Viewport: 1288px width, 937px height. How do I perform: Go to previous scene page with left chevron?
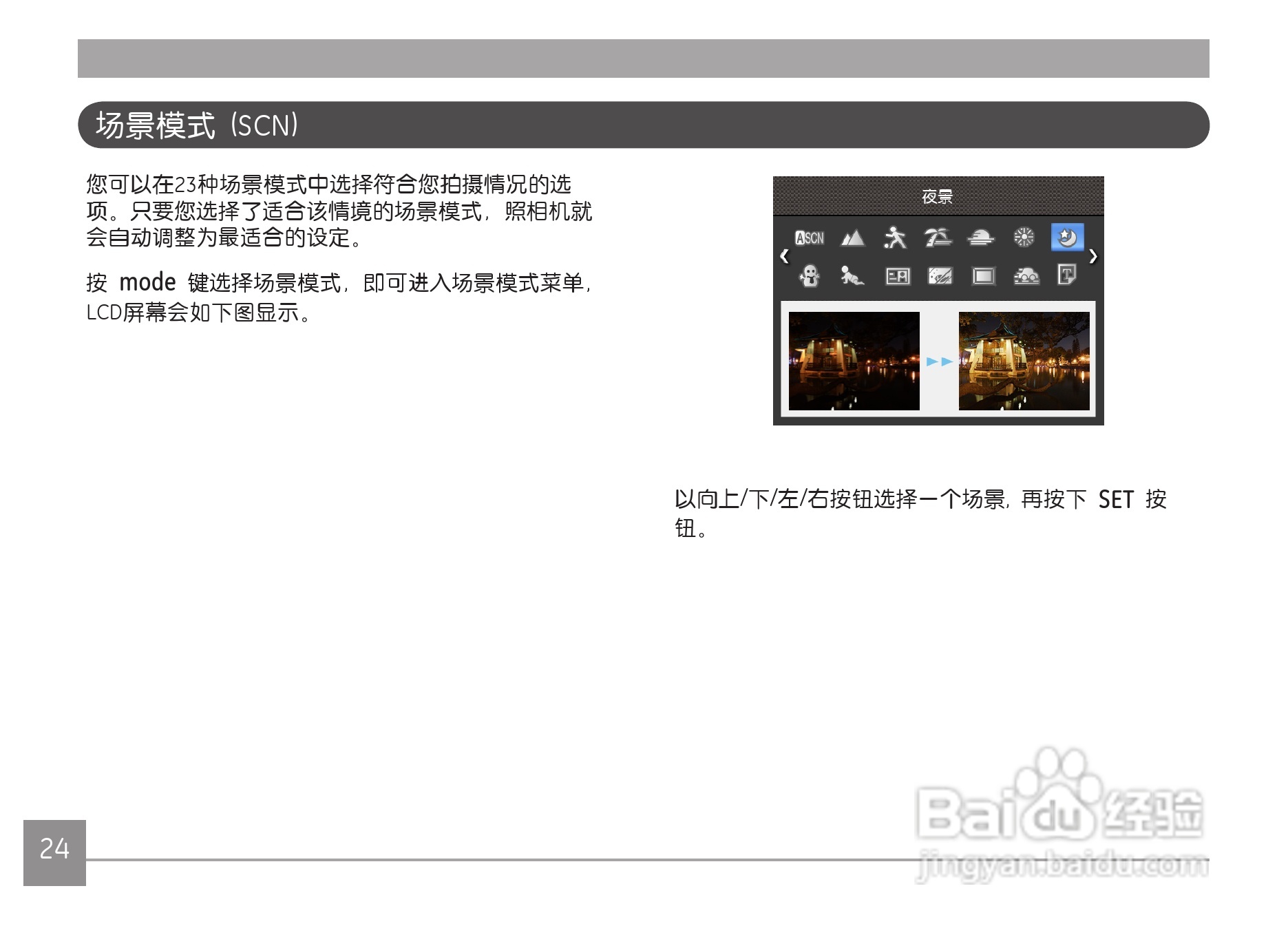[785, 257]
